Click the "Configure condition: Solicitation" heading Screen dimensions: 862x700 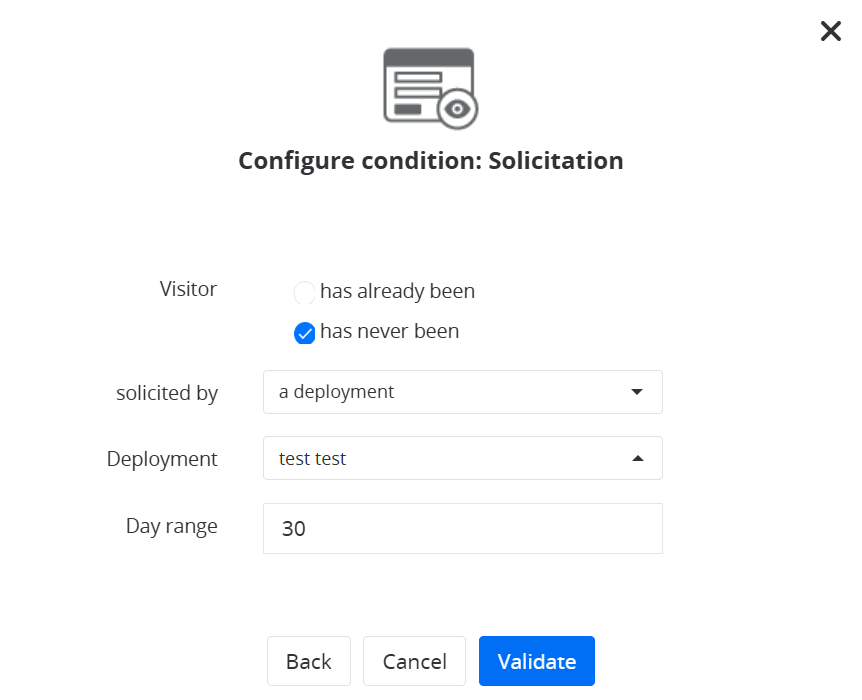(430, 161)
